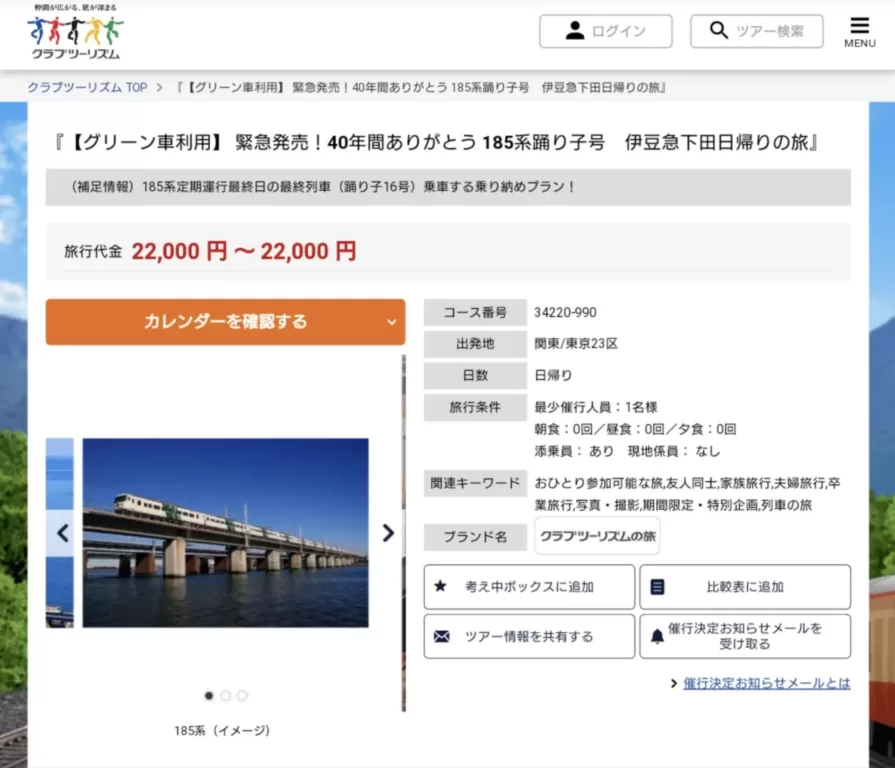
Task: Click the 旅行条件 label
Action: [x=475, y=407]
